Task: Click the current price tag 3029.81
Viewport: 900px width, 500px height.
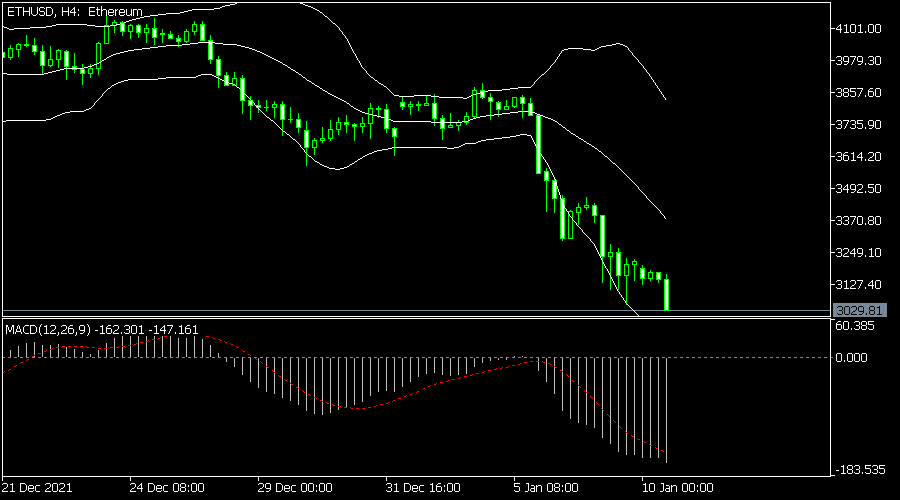Action: coord(859,311)
